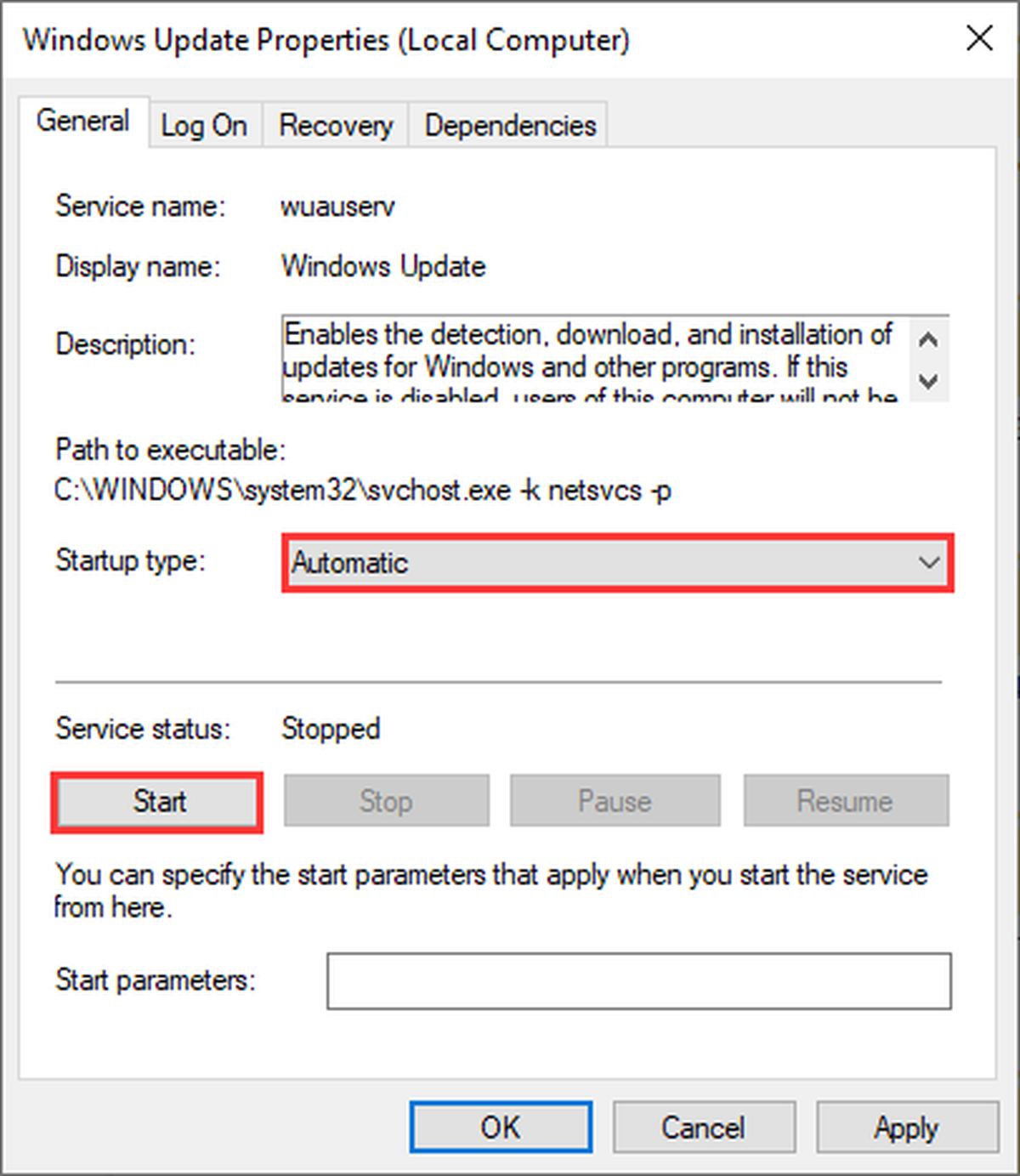This screenshot has height=1176, width=1020.
Task: Confirm changes with the OK button
Action: point(501,1128)
